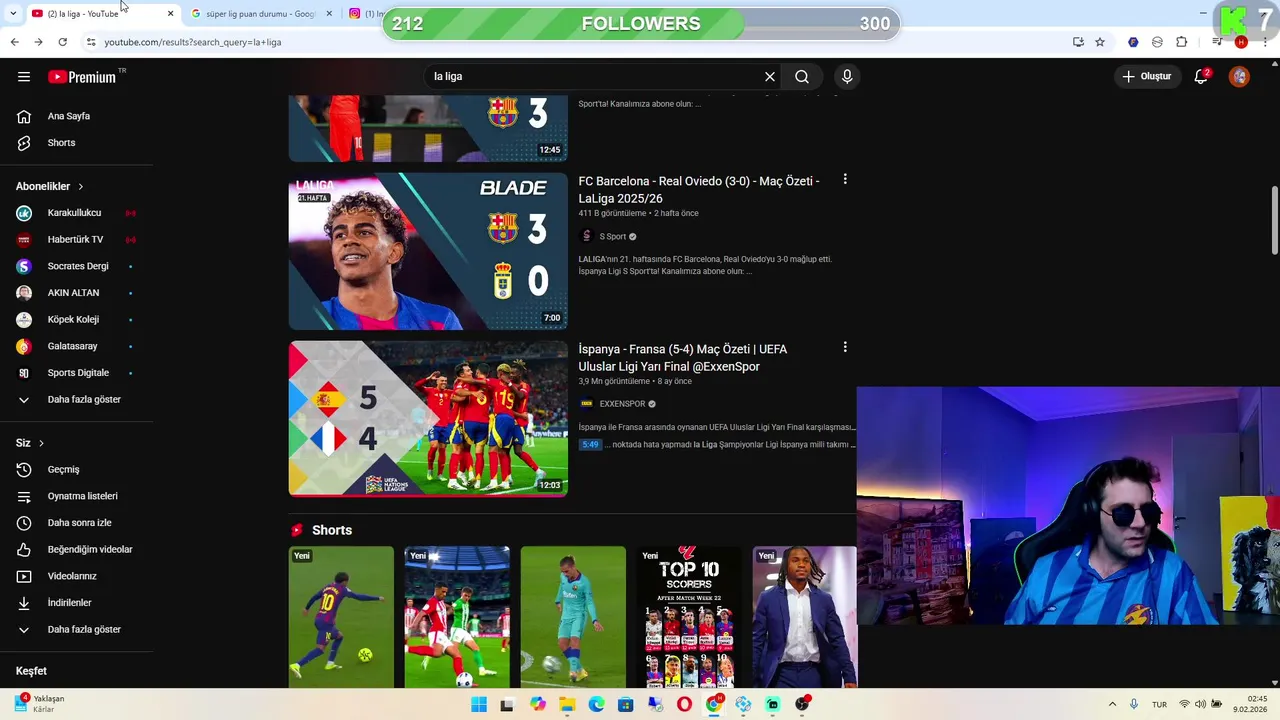The image size is (1280, 720).
Task: Open Barcelona - Real Oviedo video thumbnail
Action: pyautogui.click(x=428, y=251)
